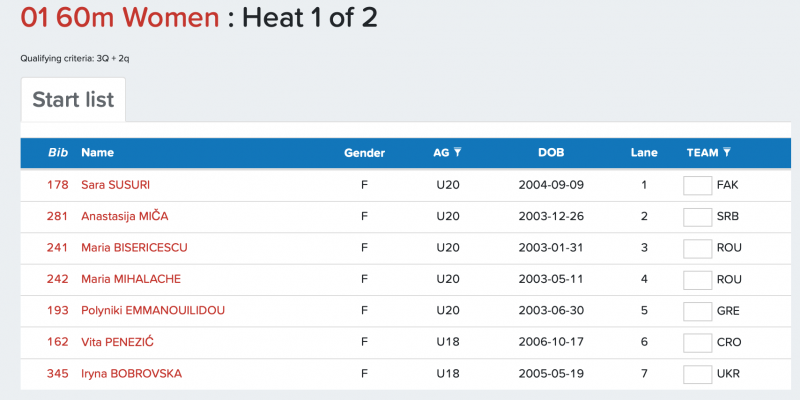The height and width of the screenshot is (400, 800).
Task: Click bib number 162
Action: (58, 342)
